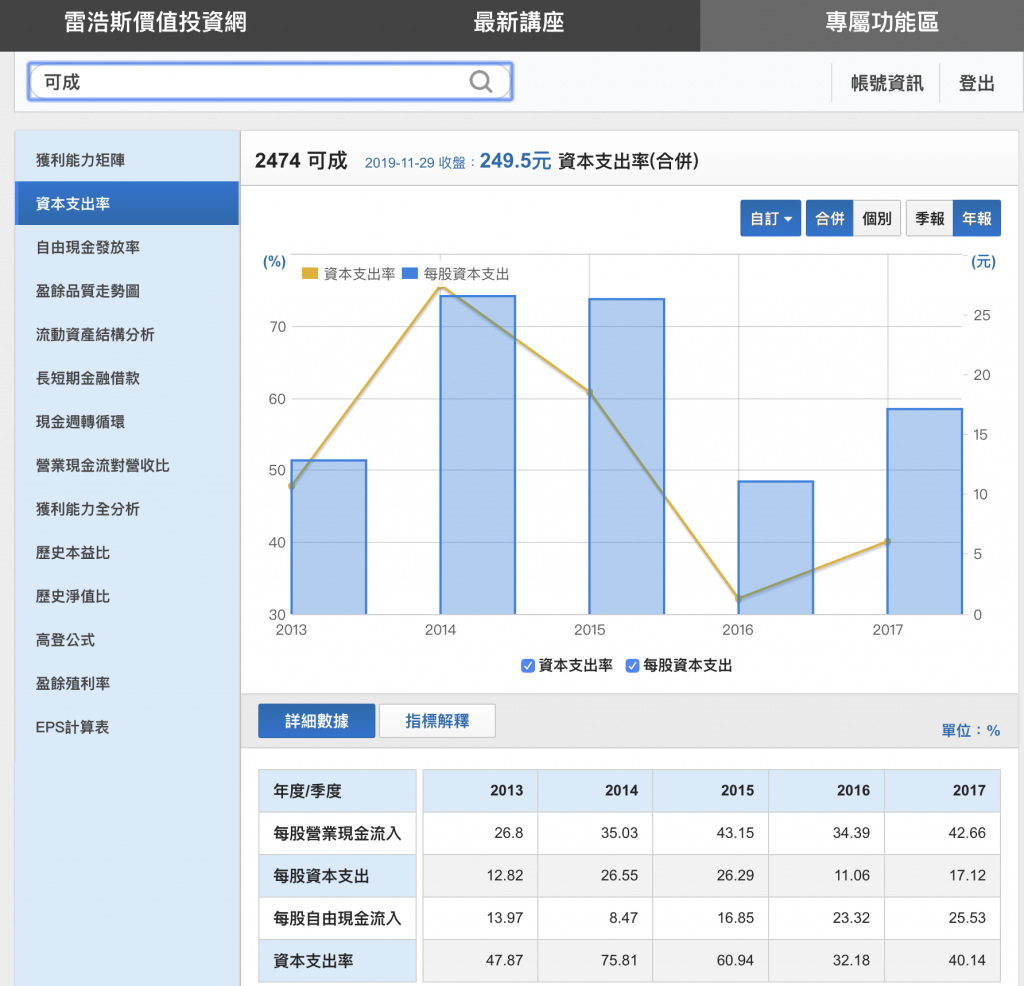Open the 詳細數據 tab
Viewport: 1024px width, 986px height.
[x=316, y=721]
